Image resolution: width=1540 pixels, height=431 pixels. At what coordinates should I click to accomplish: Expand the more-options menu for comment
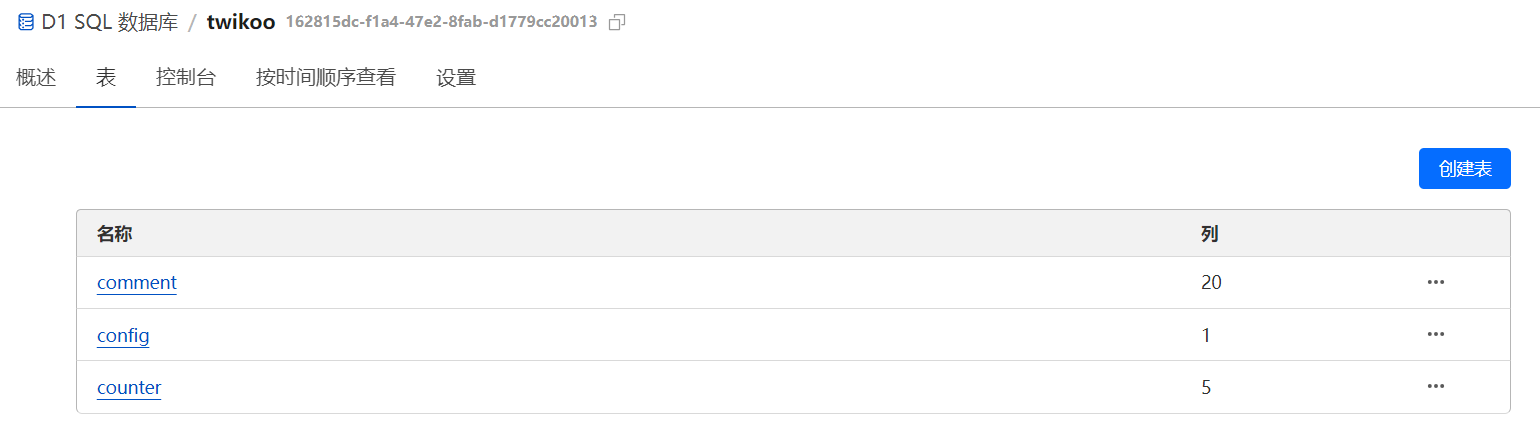pyautogui.click(x=1436, y=283)
